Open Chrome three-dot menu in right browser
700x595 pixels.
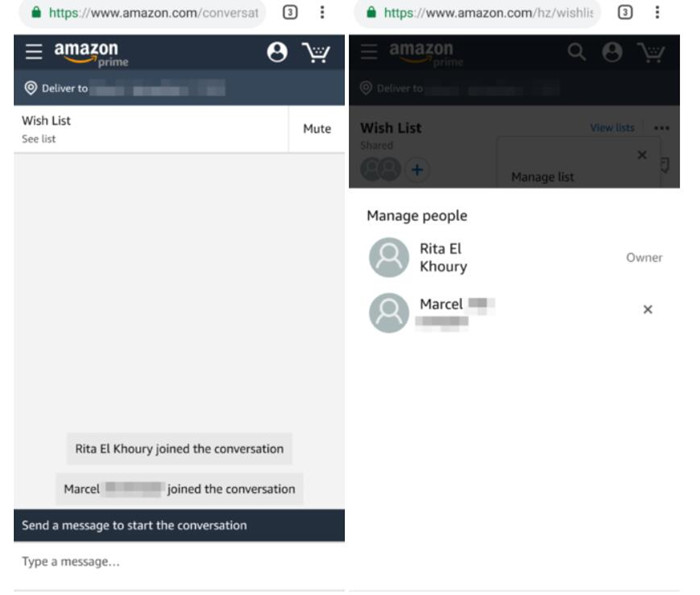(657, 12)
